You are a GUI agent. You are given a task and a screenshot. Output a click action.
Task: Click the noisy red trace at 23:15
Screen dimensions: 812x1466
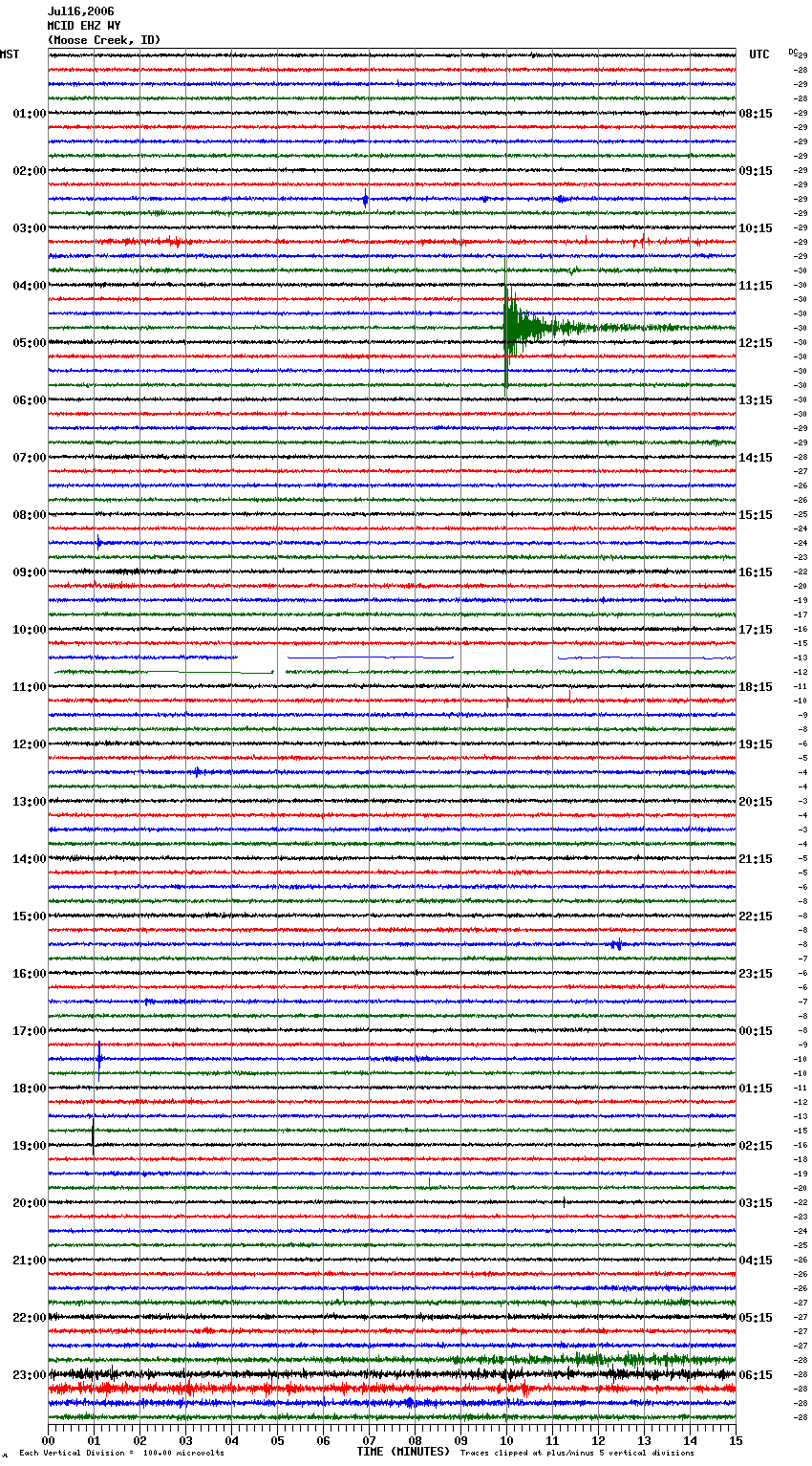[392, 1389]
